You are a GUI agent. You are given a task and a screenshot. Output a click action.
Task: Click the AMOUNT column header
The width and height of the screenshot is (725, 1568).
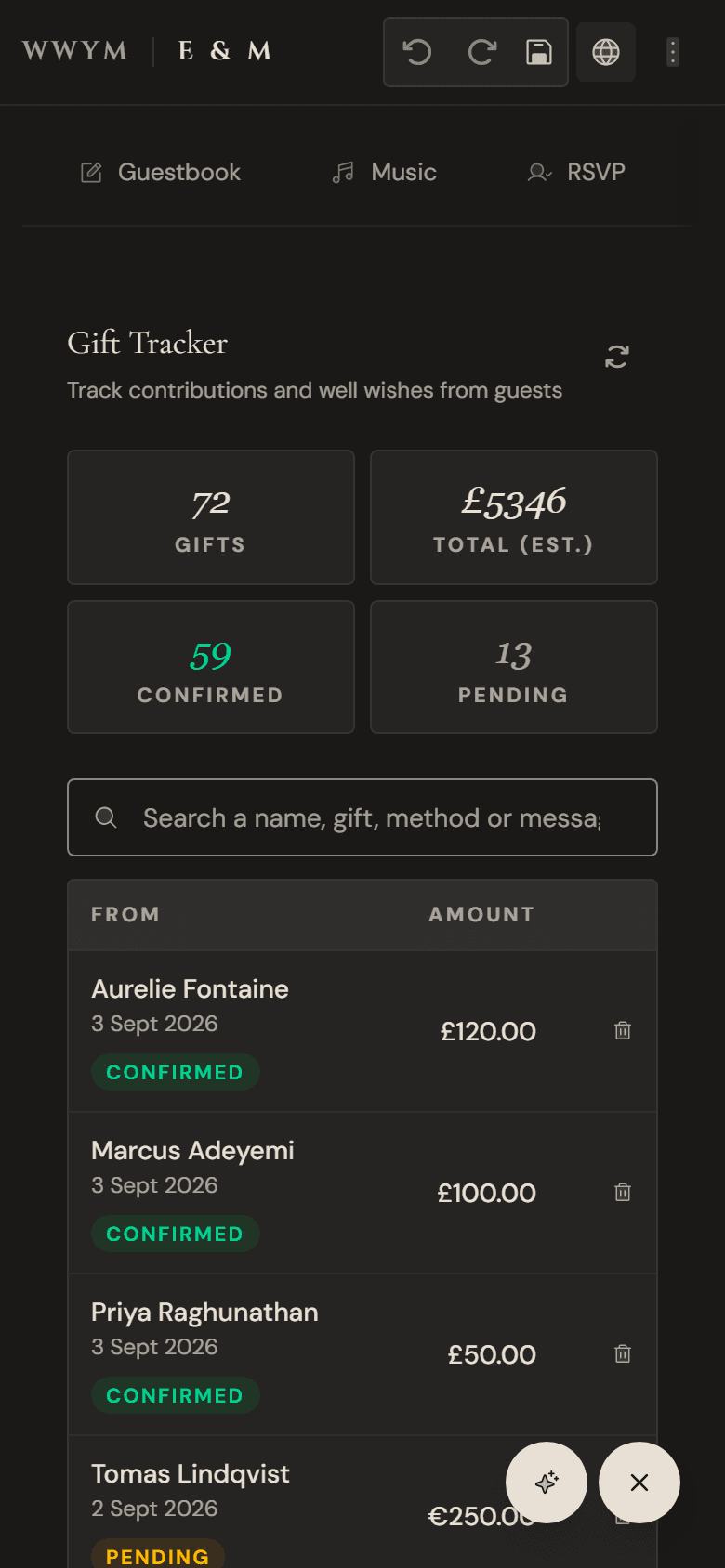[481, 914]
